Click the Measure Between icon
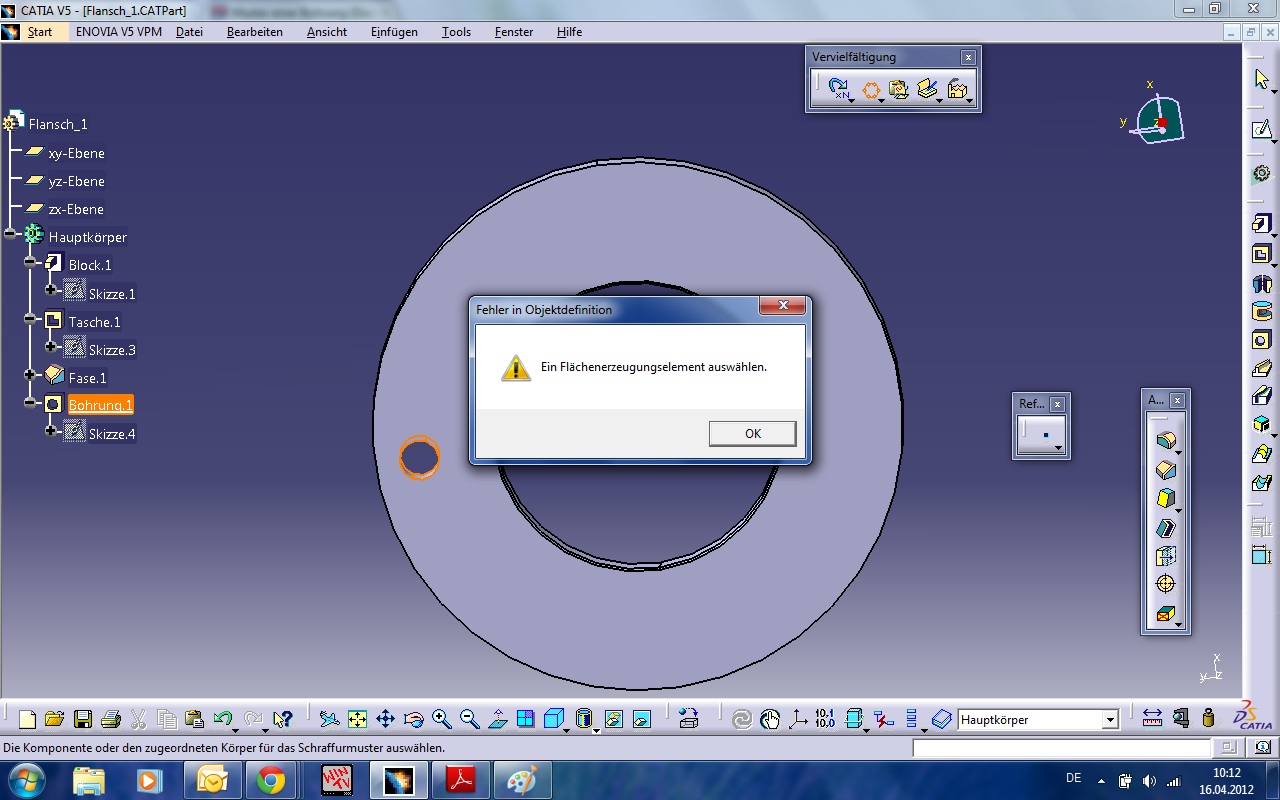Image resolution: width=1280 pixels, height=800 pixels. point(1152,718)
